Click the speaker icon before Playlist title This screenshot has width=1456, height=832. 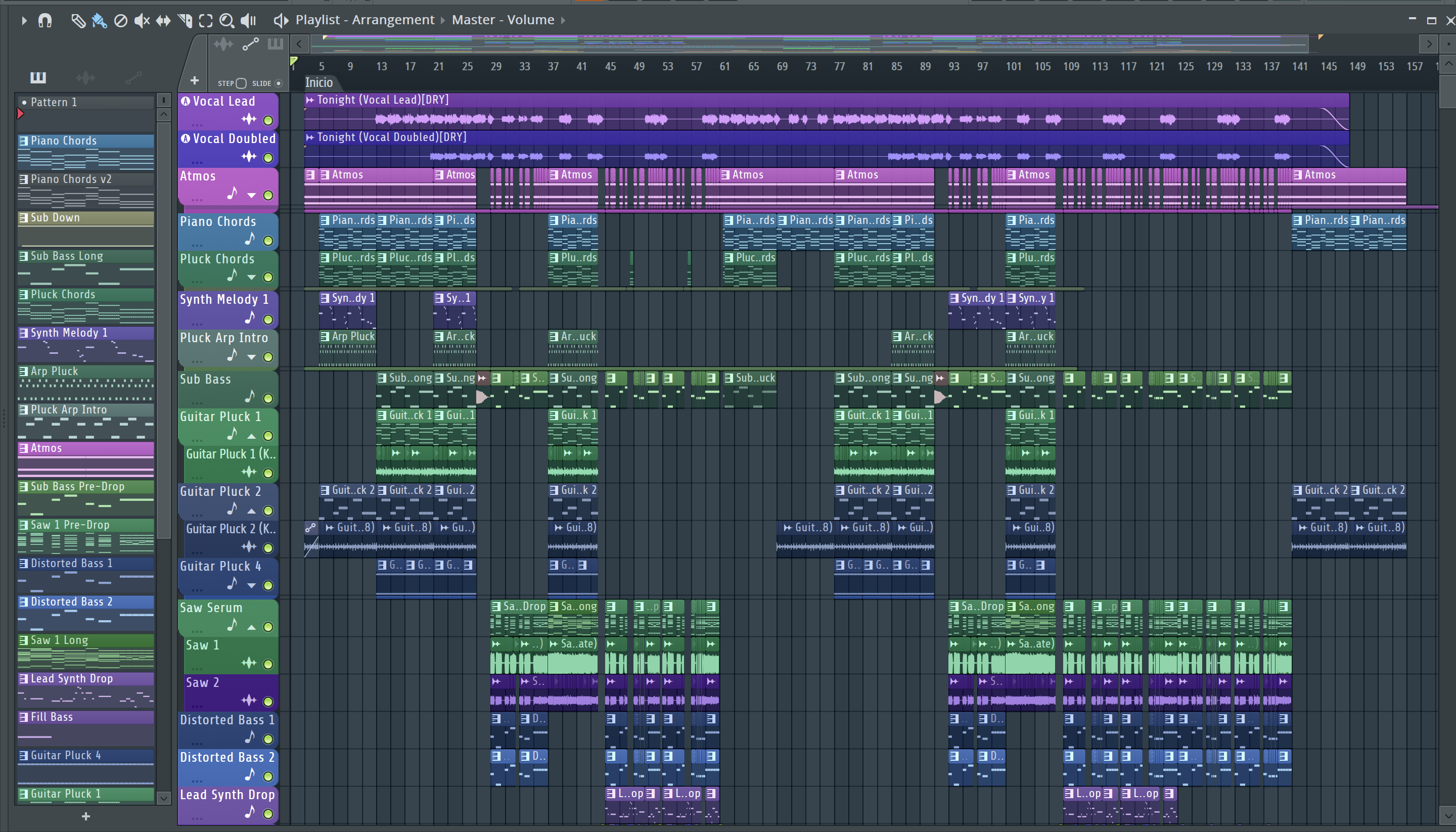pos(281,21)
